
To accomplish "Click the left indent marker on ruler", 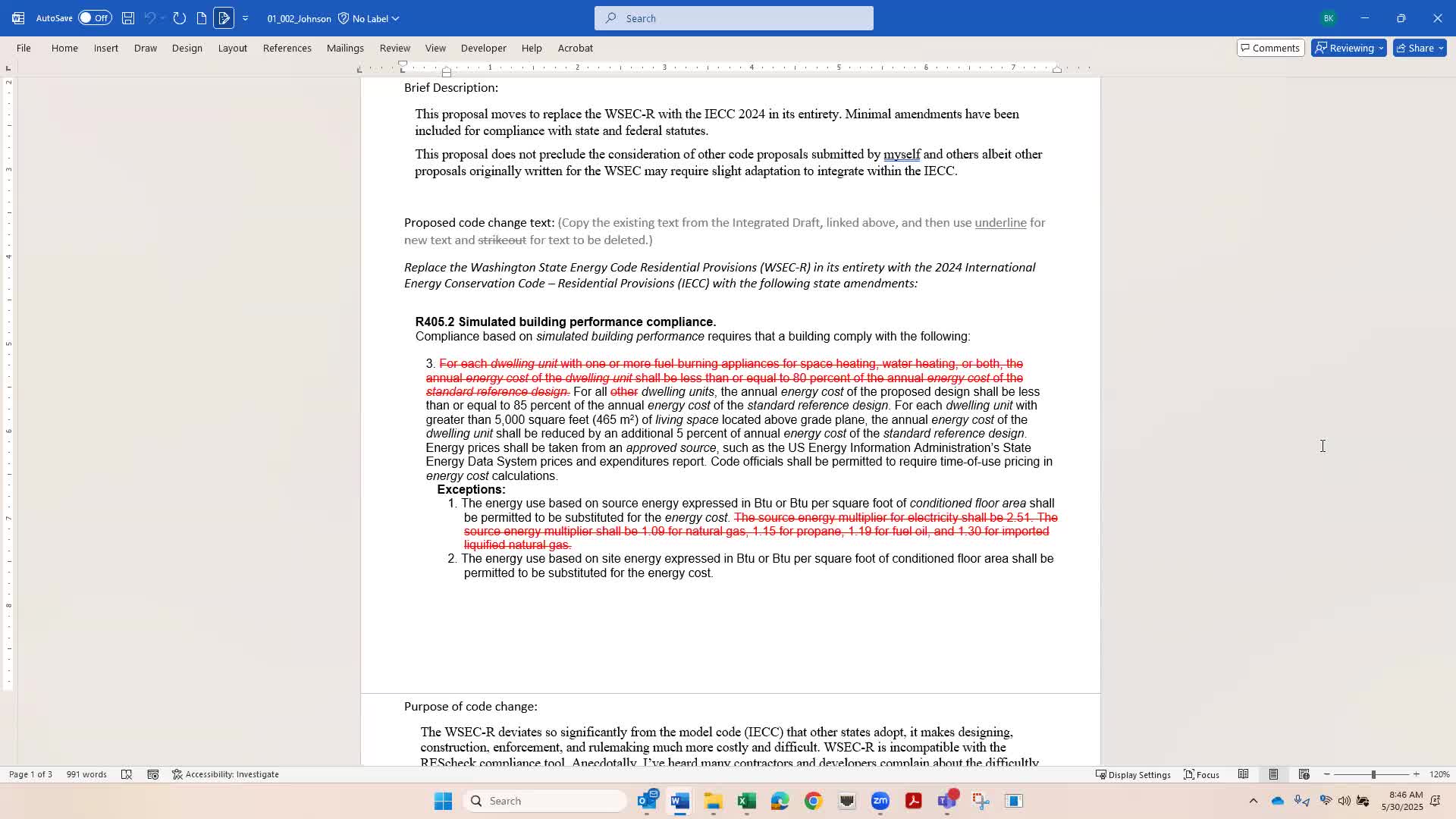I will pyautogui.click(x=447, y=73).
